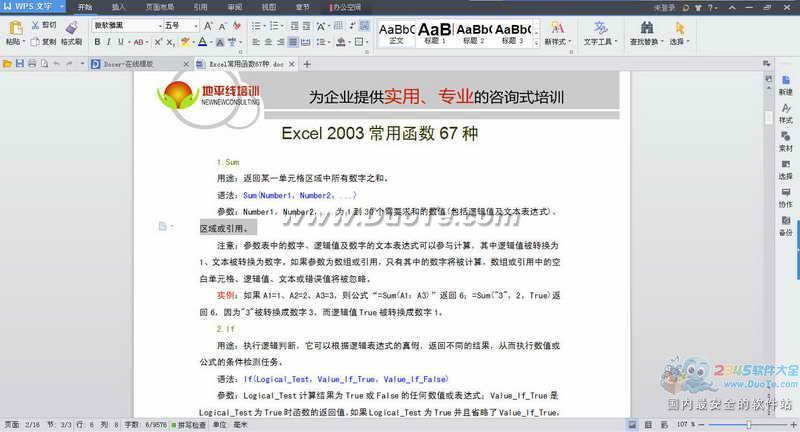
Task: Apply strikethrough AB formatting
Action: coord(139,42)
